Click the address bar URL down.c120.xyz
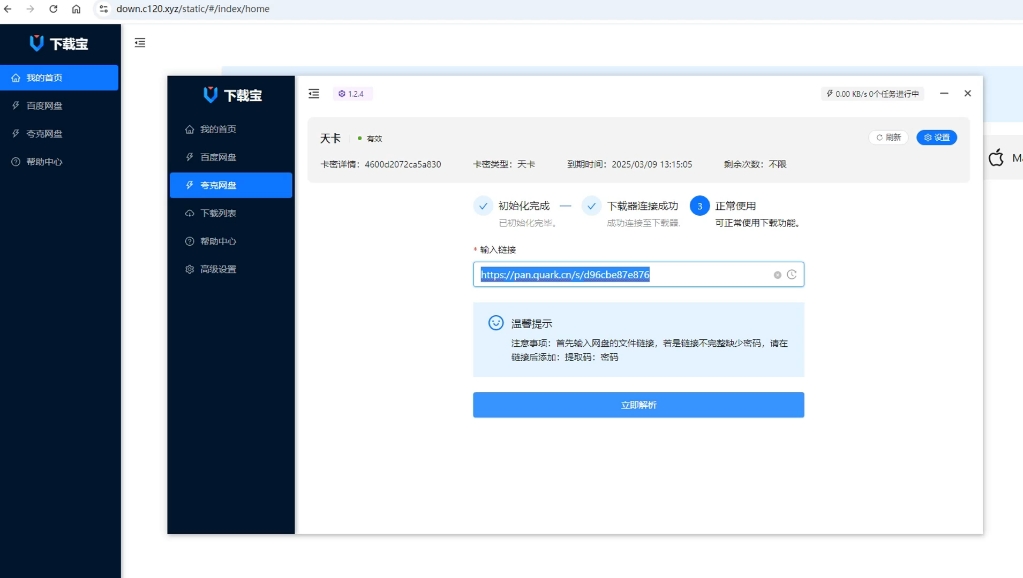 192,9
